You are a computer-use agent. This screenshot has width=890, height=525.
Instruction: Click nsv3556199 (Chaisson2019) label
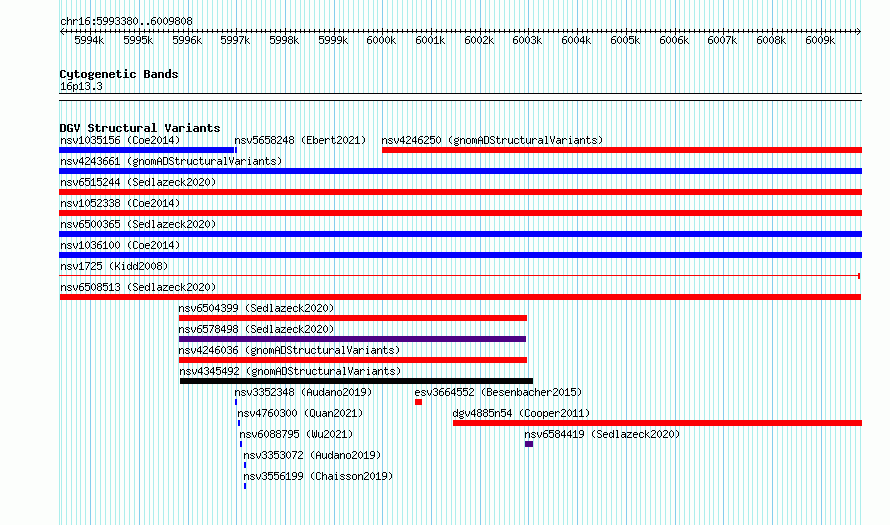point(318,476)
